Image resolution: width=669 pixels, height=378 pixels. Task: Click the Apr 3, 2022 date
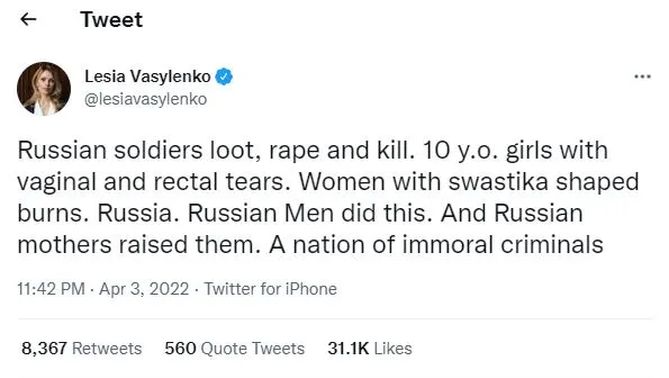coord(144,289)
